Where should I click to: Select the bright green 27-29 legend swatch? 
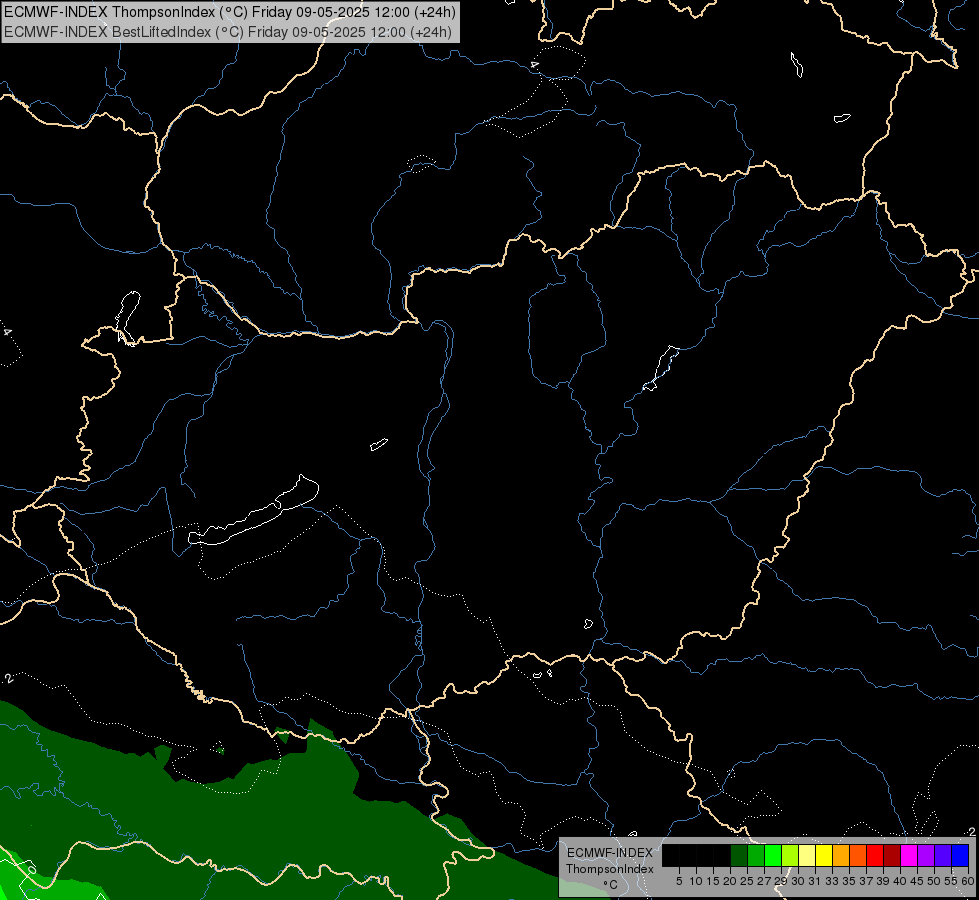click(773, 855)
